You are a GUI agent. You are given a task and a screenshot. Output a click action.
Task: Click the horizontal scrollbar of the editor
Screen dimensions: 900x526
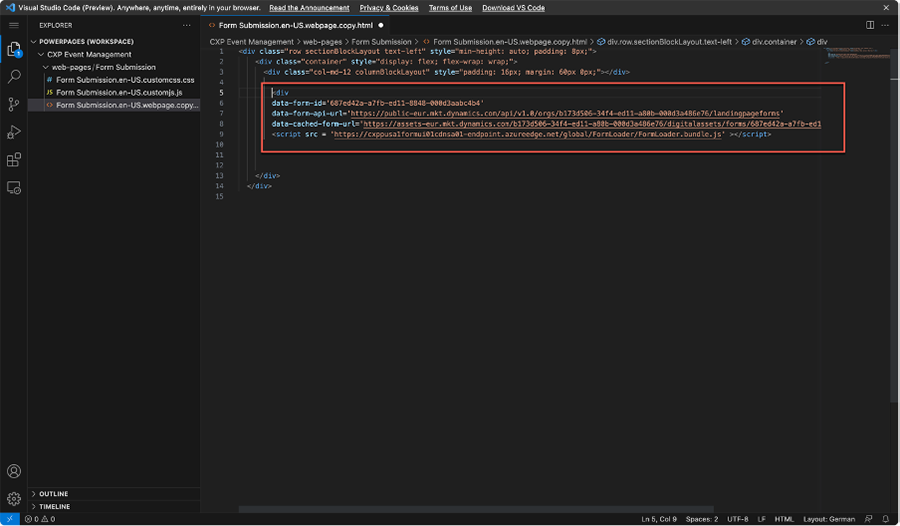pyautogui.click(x=476, y=509)
